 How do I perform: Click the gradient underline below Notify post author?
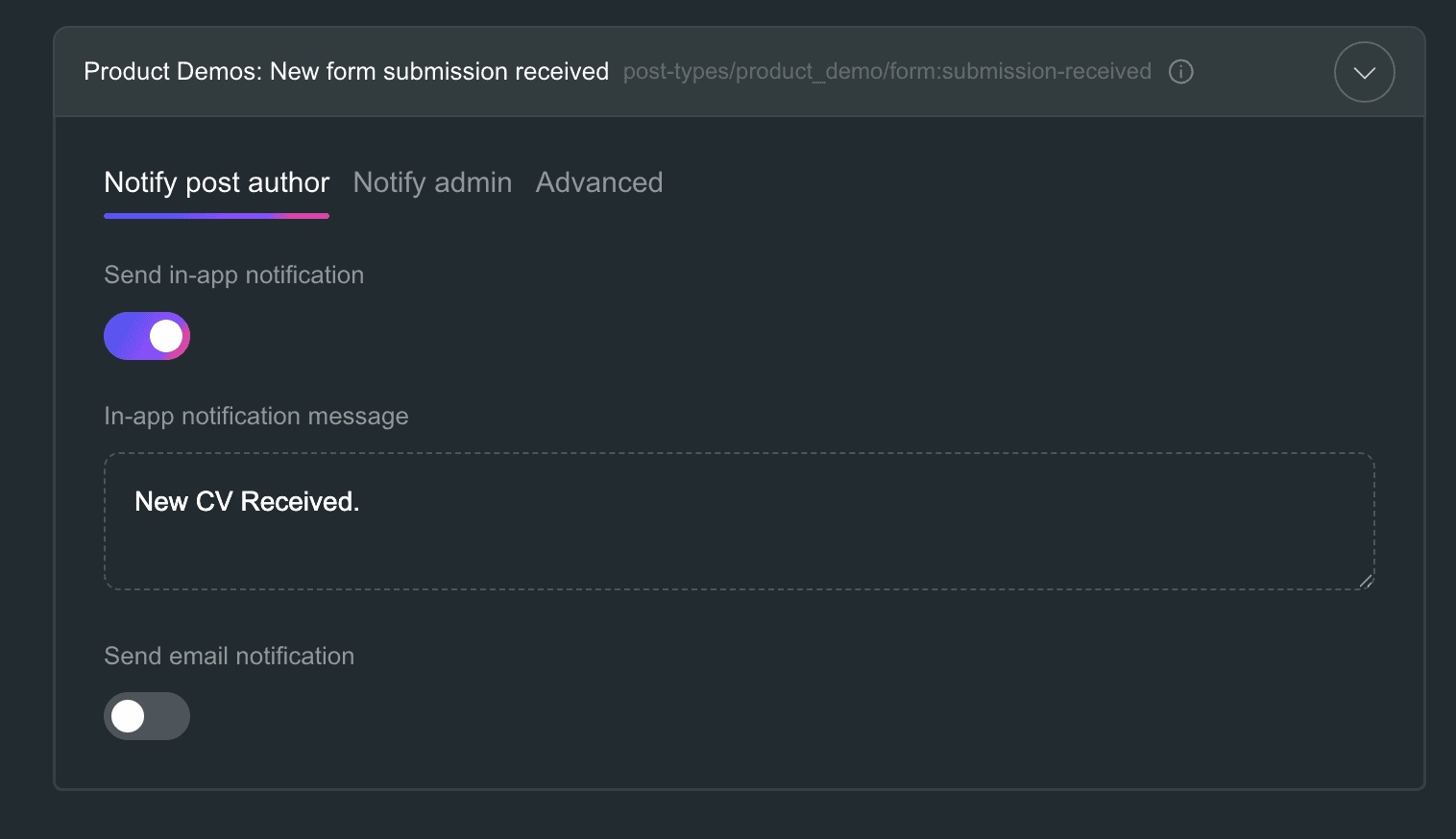pos(216,216)
